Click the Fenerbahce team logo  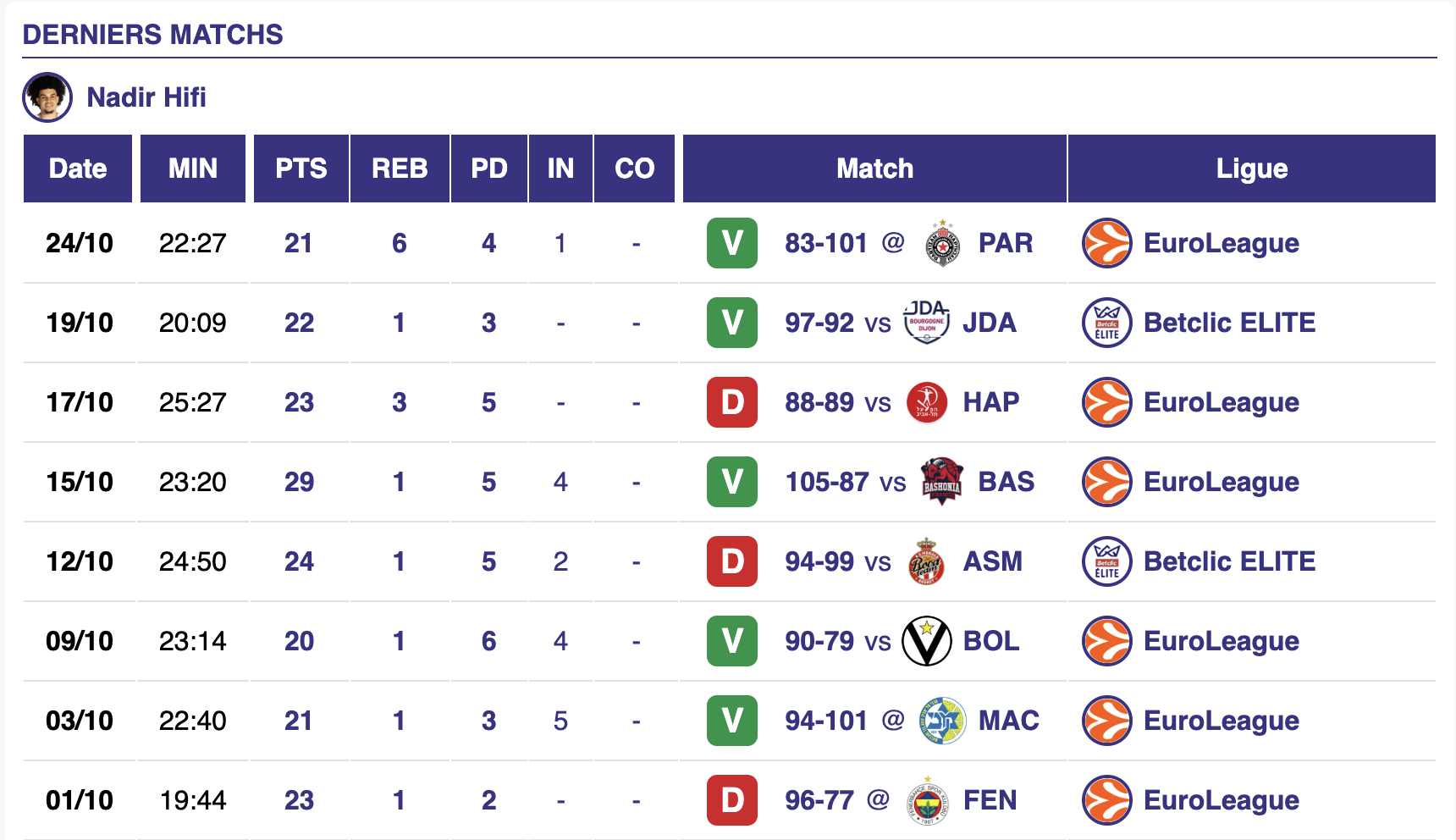click(x=927, y=800)
